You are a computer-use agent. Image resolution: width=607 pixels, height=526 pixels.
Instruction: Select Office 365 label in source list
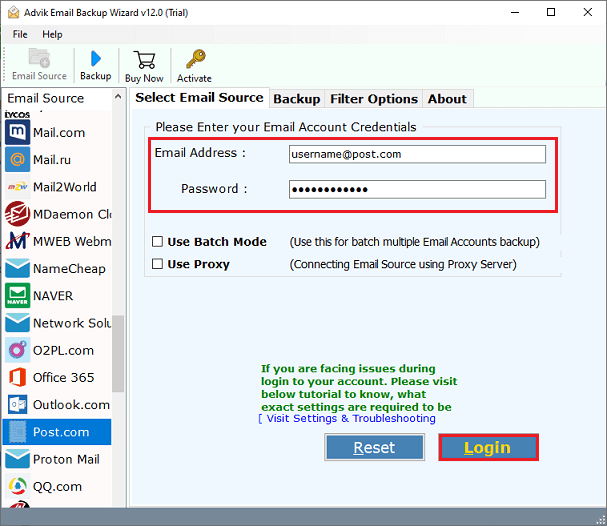63,377
